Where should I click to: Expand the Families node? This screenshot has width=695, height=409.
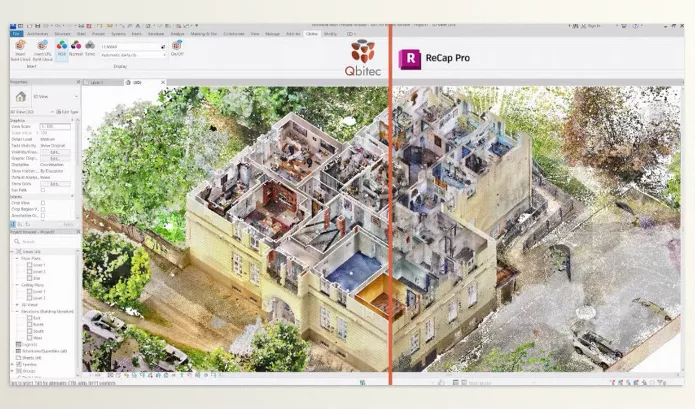[x=12, y=364]
